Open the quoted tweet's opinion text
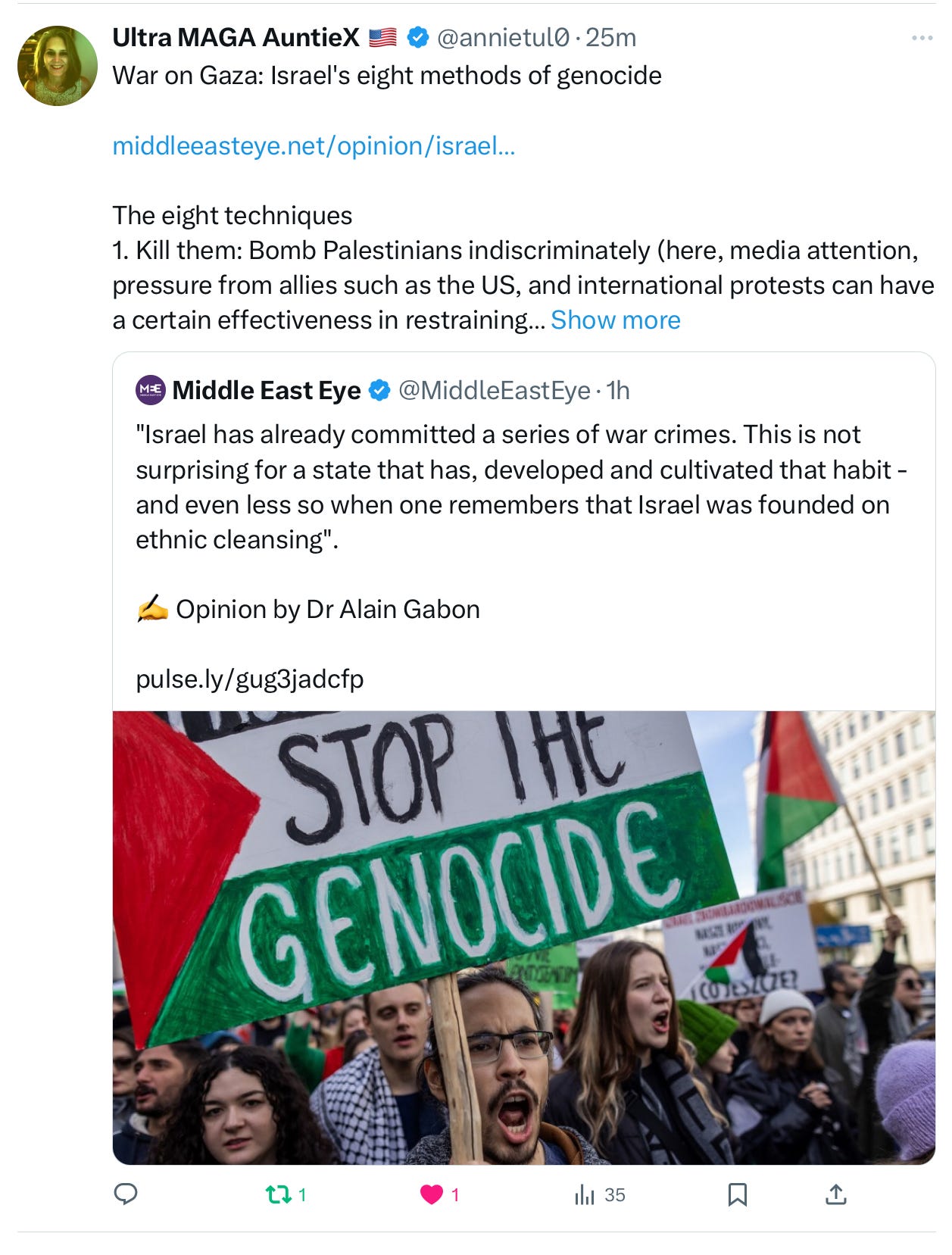 (523, 487)
